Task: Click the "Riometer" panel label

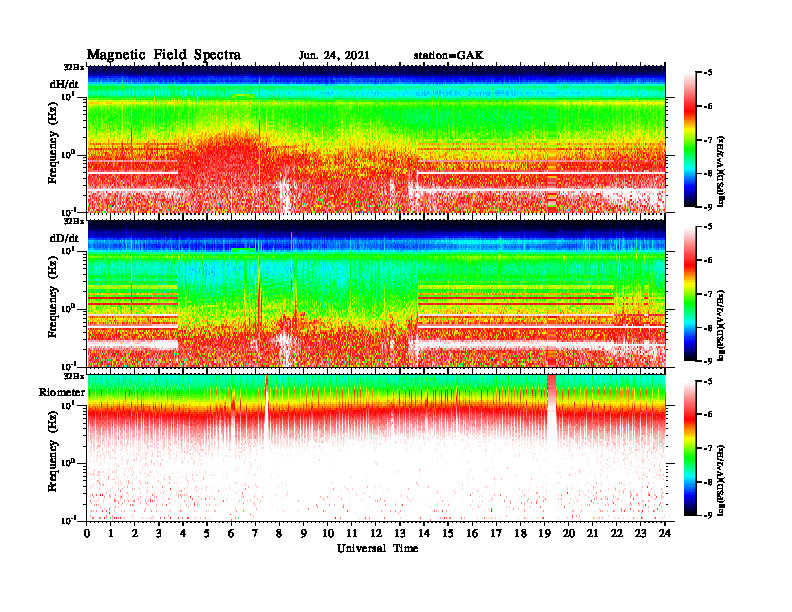Action: 62,392
